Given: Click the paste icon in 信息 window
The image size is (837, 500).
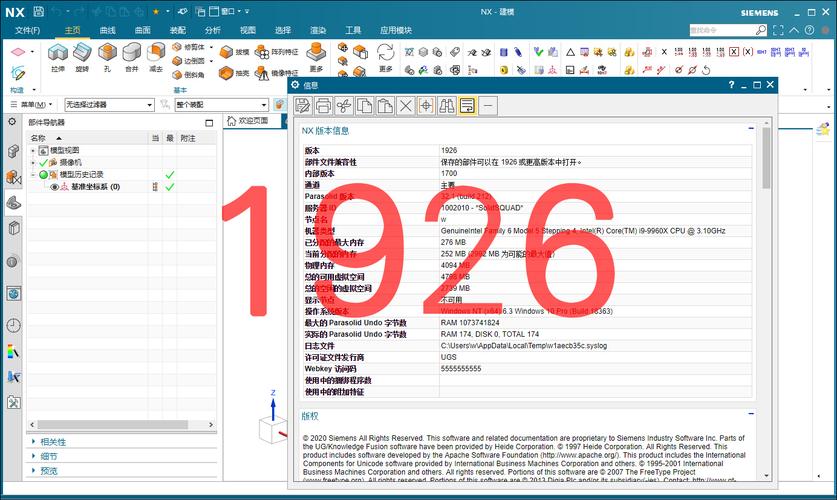Looking at the screenshot, I should point(385,106).
